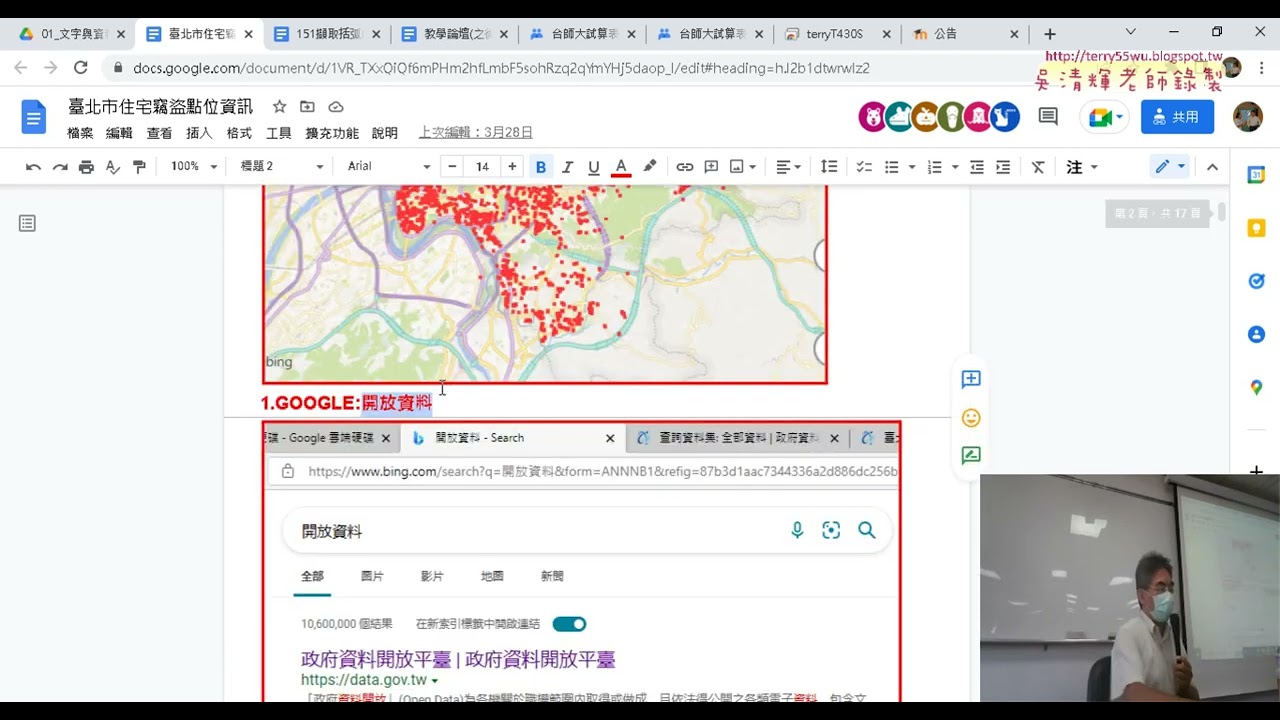Open the zoom level dropdown

(x=194, y=167)
